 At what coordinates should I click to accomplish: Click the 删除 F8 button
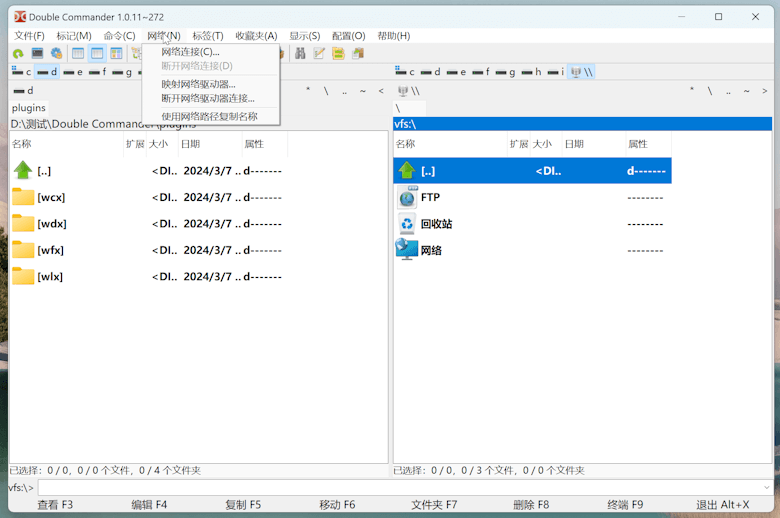531,505
